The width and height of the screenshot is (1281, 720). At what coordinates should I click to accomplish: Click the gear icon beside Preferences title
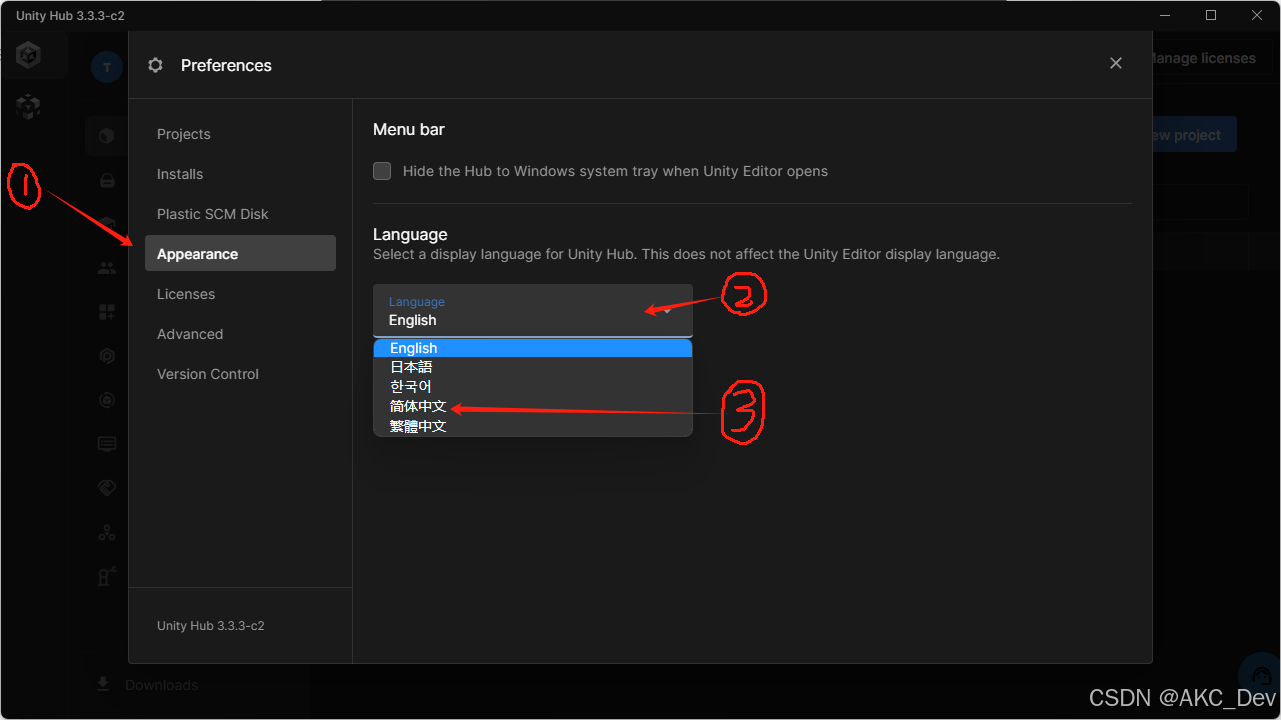[x=155, y=65]
